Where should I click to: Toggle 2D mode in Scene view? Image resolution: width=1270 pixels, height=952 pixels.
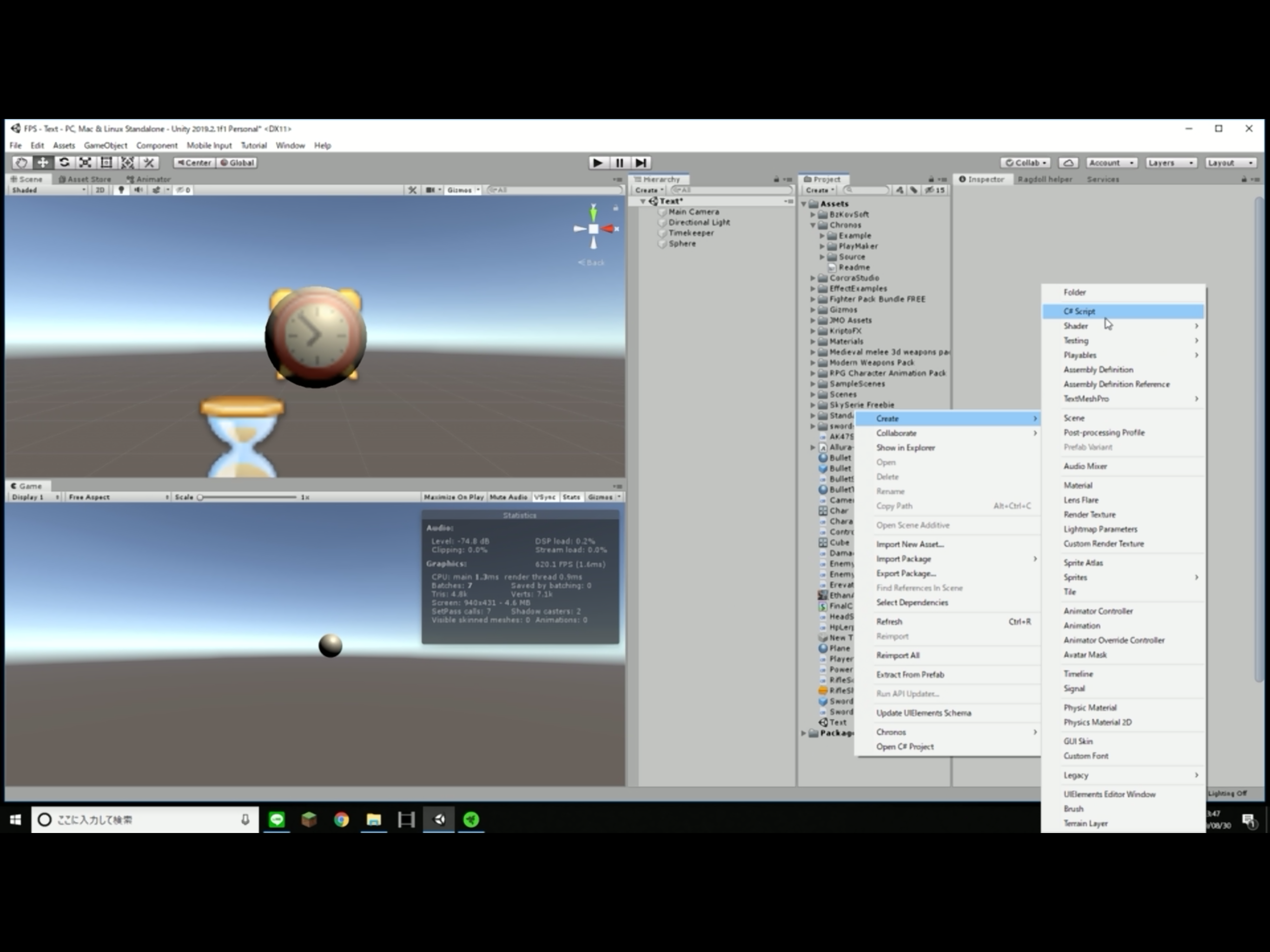[100, 190]
